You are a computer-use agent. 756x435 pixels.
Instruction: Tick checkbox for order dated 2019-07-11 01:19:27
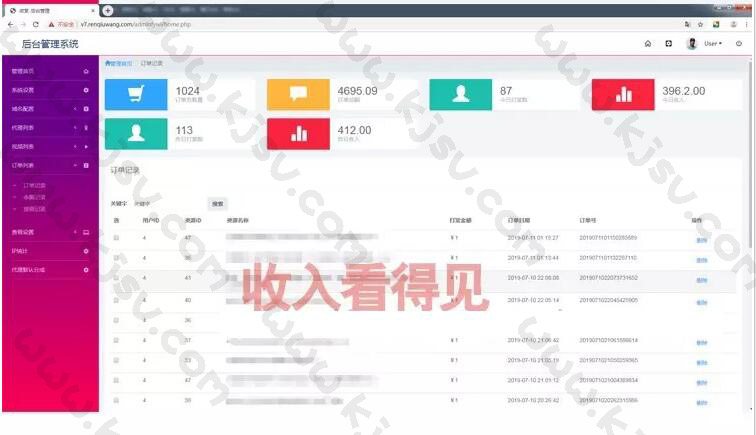pos(116,238)
